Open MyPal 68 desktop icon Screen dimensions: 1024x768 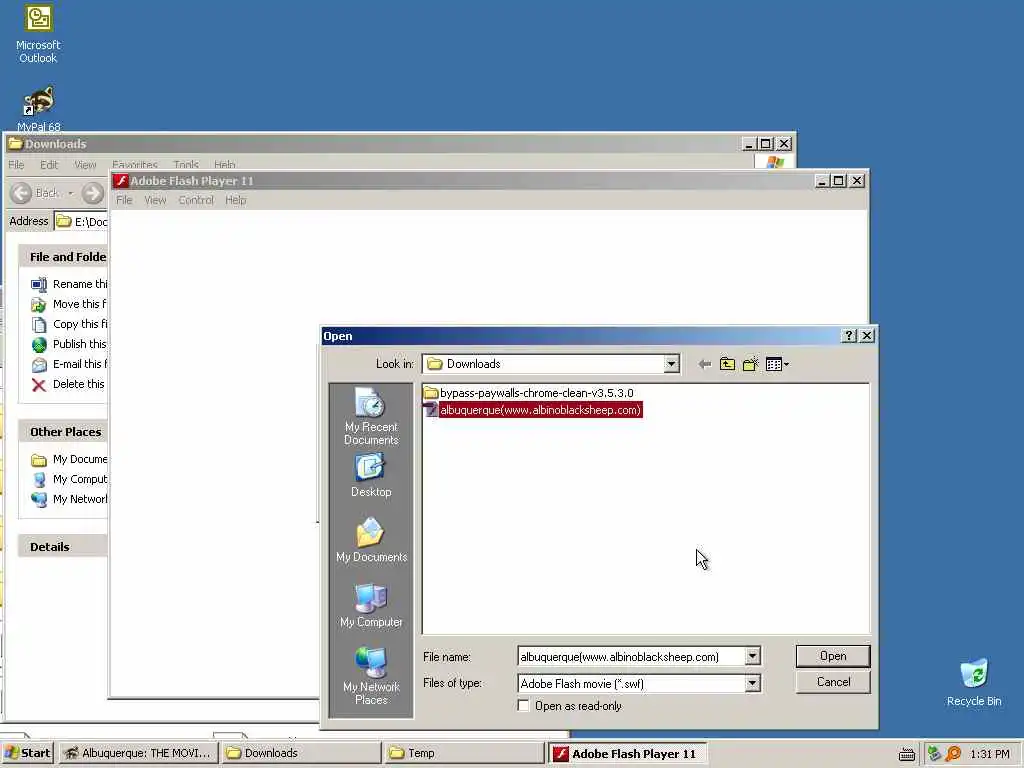(x=38, y=108)
